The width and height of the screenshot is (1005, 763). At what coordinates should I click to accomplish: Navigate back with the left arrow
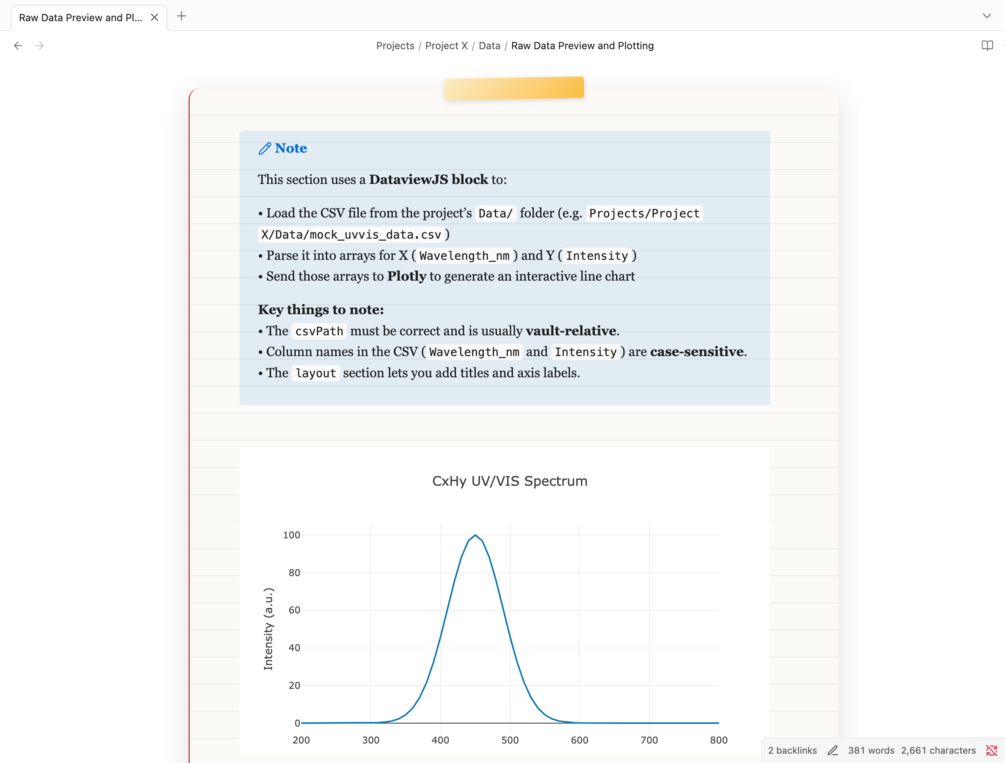click(x=18, y=46)
